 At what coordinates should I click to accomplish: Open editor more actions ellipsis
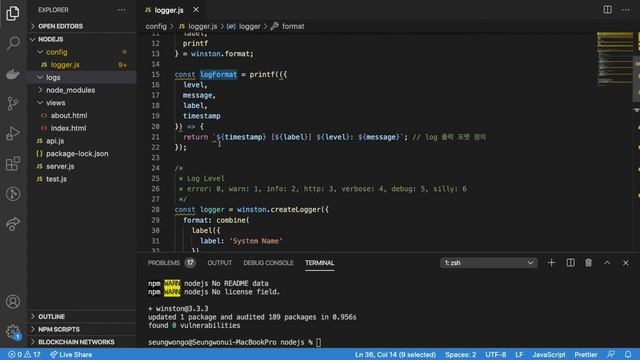(x=626, y=9)
